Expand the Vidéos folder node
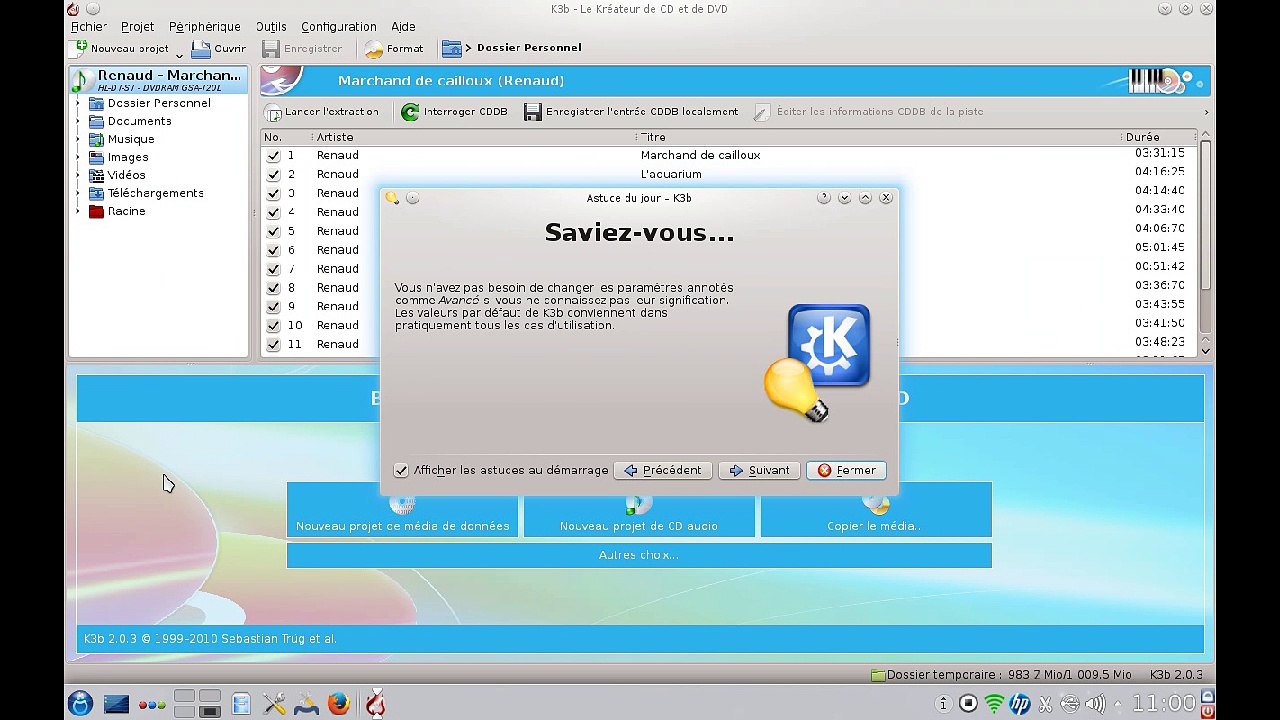Image resolution: width=1280 pixels, height=720 pixels. [x=78, y=175]
